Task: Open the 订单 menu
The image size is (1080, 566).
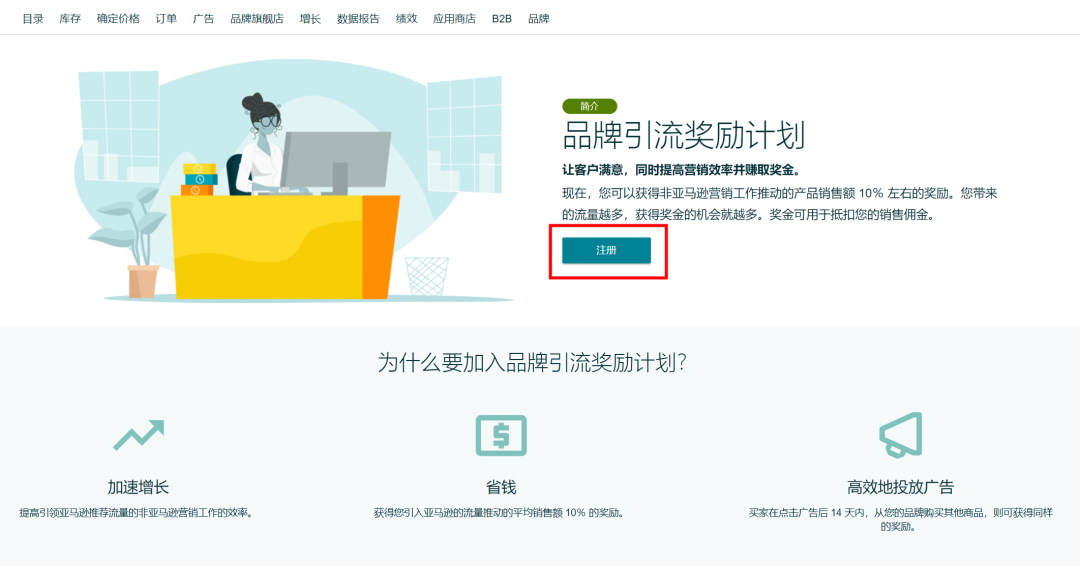Action: [166, 19]
